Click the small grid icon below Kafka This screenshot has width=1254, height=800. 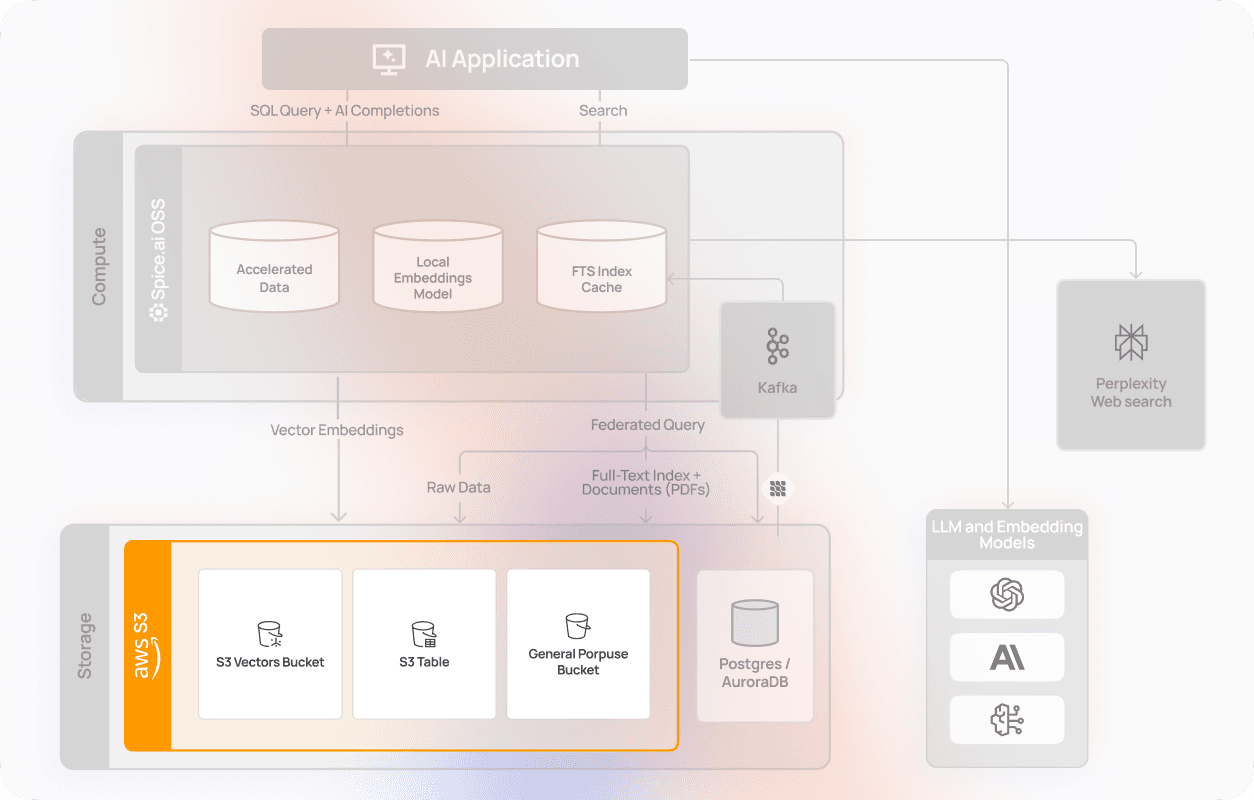(778, 487)
